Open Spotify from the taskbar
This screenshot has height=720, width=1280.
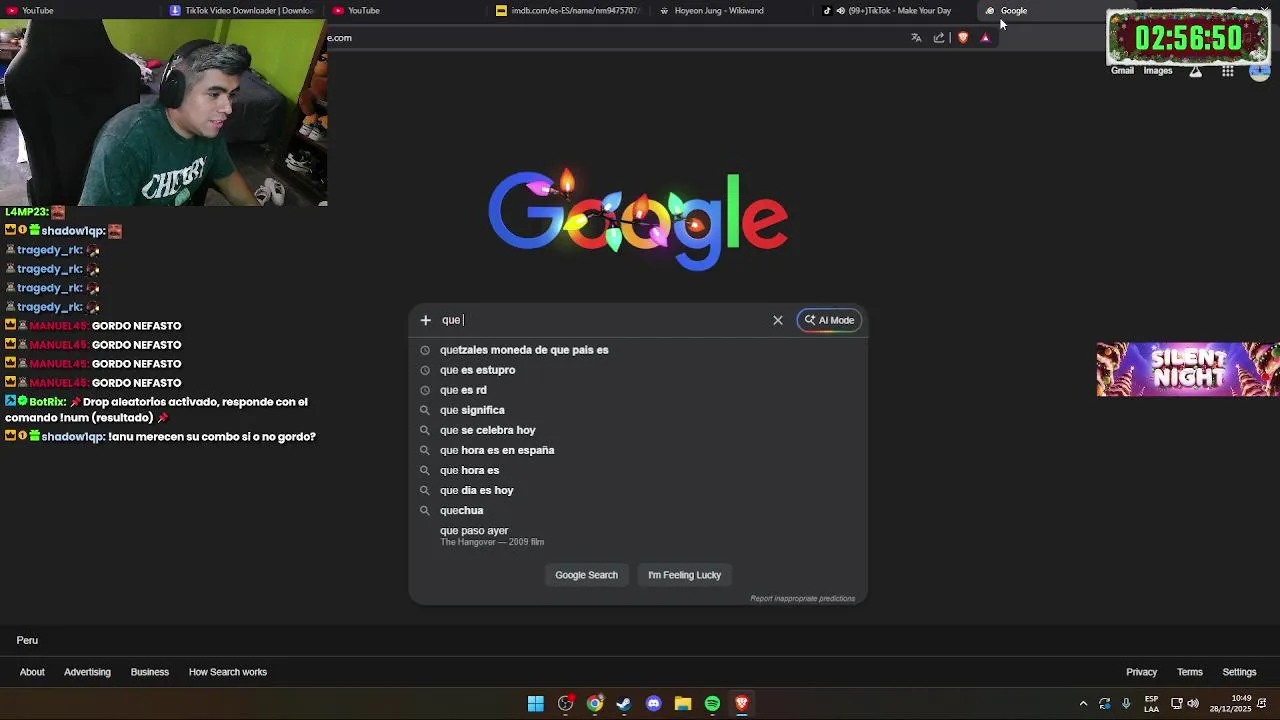(x=712, y=704)
